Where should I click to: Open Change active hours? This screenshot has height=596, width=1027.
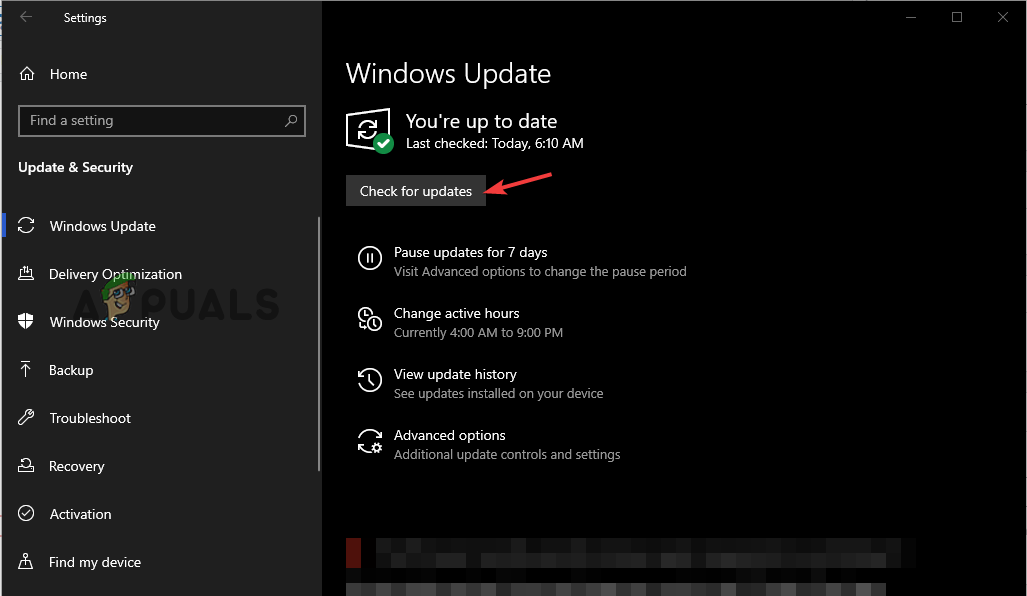point(457,313)
